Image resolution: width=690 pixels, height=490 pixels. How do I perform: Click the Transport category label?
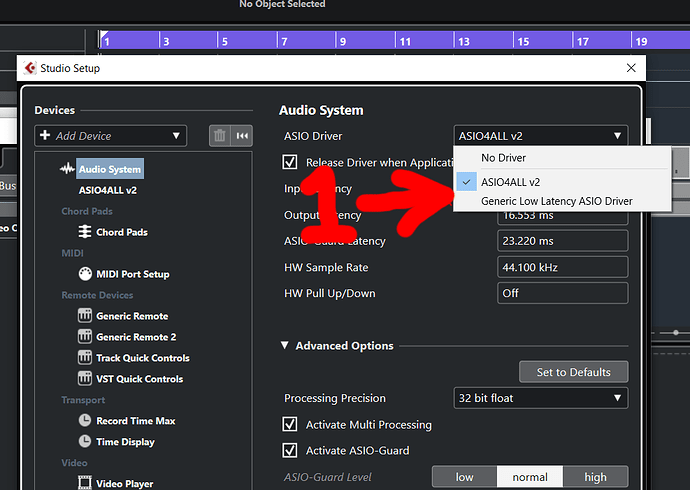(x=83, y=400)
